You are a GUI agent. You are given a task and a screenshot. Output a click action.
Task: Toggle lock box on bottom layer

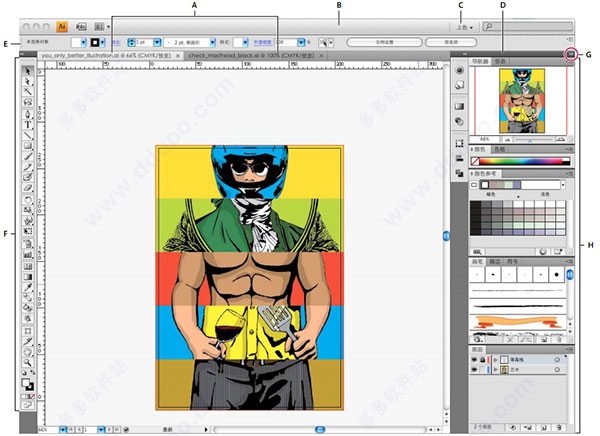tap(483, 370)
